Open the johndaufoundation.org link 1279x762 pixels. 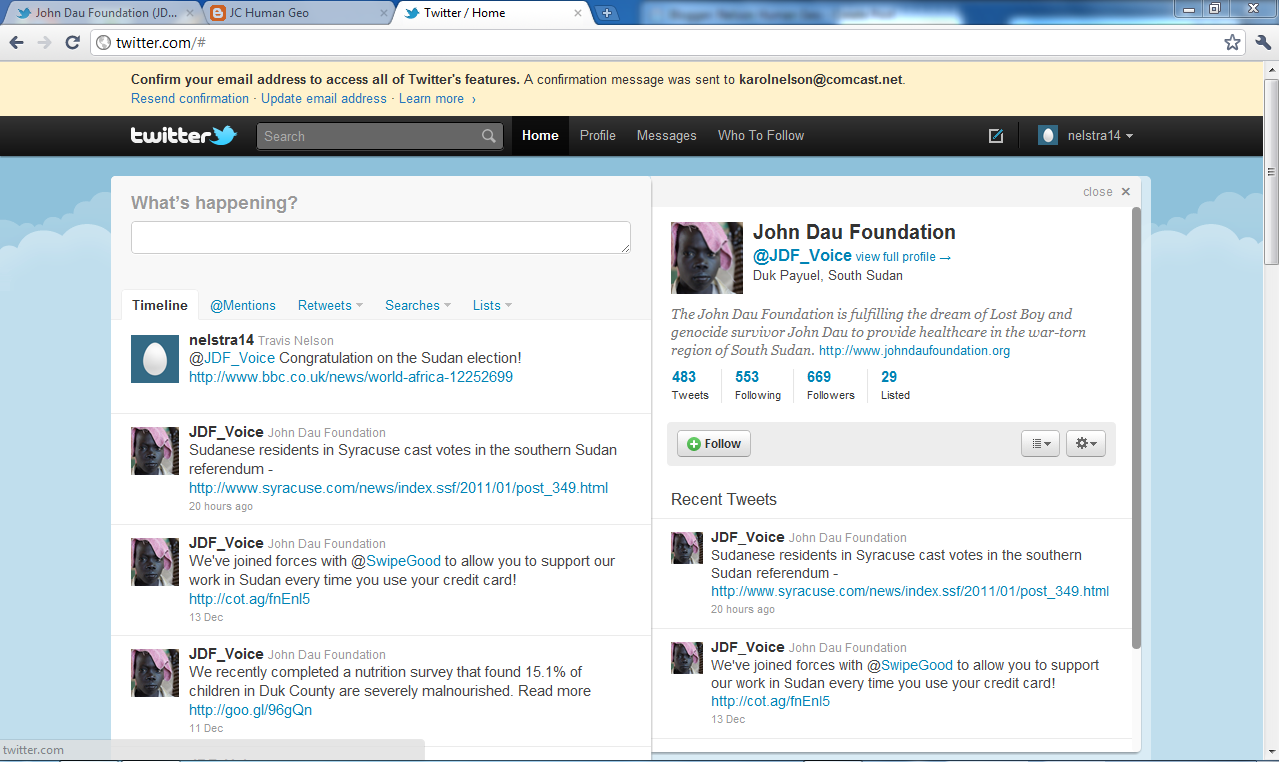(x=914, y=351)
